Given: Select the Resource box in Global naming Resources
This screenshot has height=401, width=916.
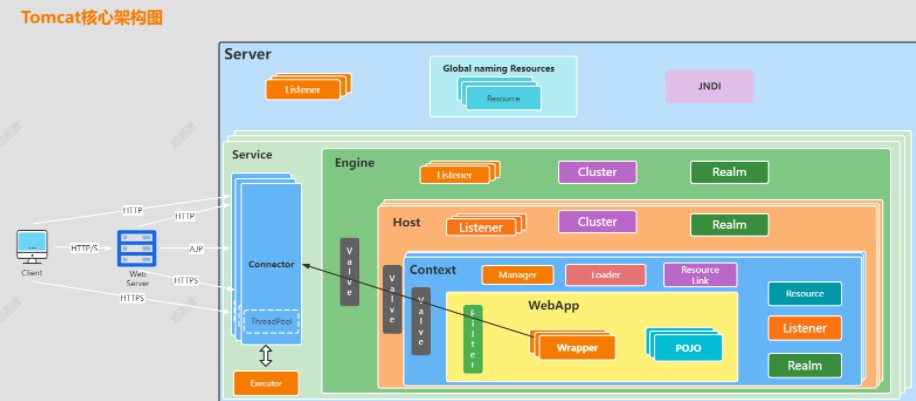Looking at the screenshot, I should pos(503,99).
